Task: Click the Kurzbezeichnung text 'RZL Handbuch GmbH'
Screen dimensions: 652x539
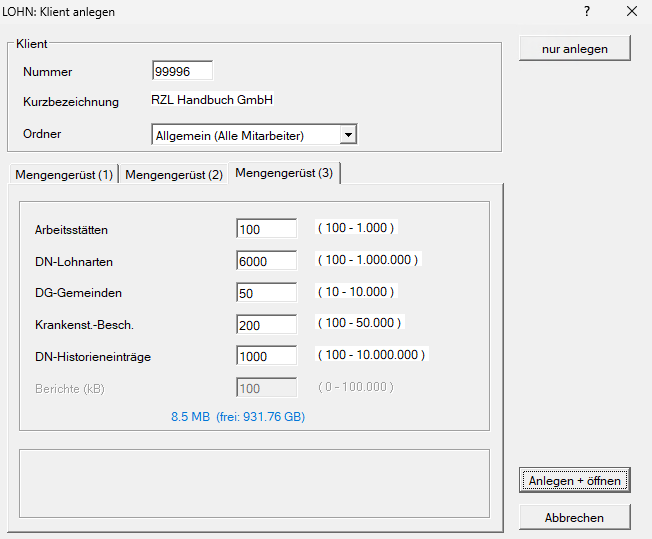Action: click(212, 100)
